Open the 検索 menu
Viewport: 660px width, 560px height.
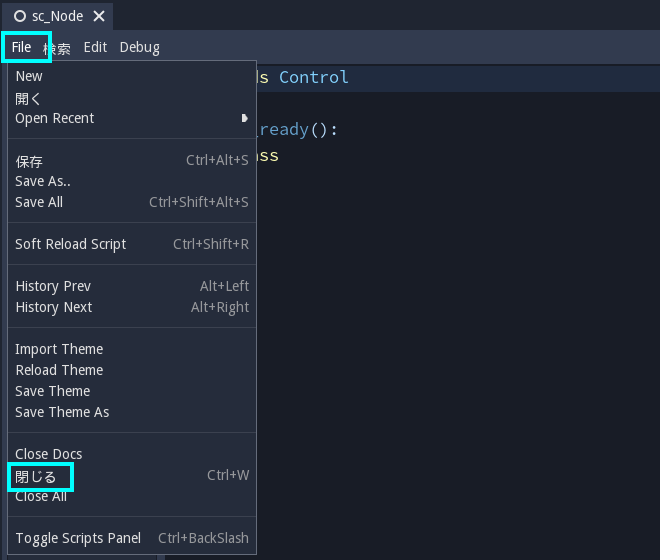57,48
